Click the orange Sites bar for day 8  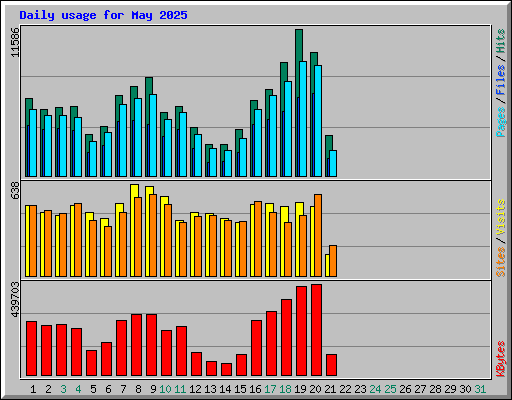click(x=138, y=237)
